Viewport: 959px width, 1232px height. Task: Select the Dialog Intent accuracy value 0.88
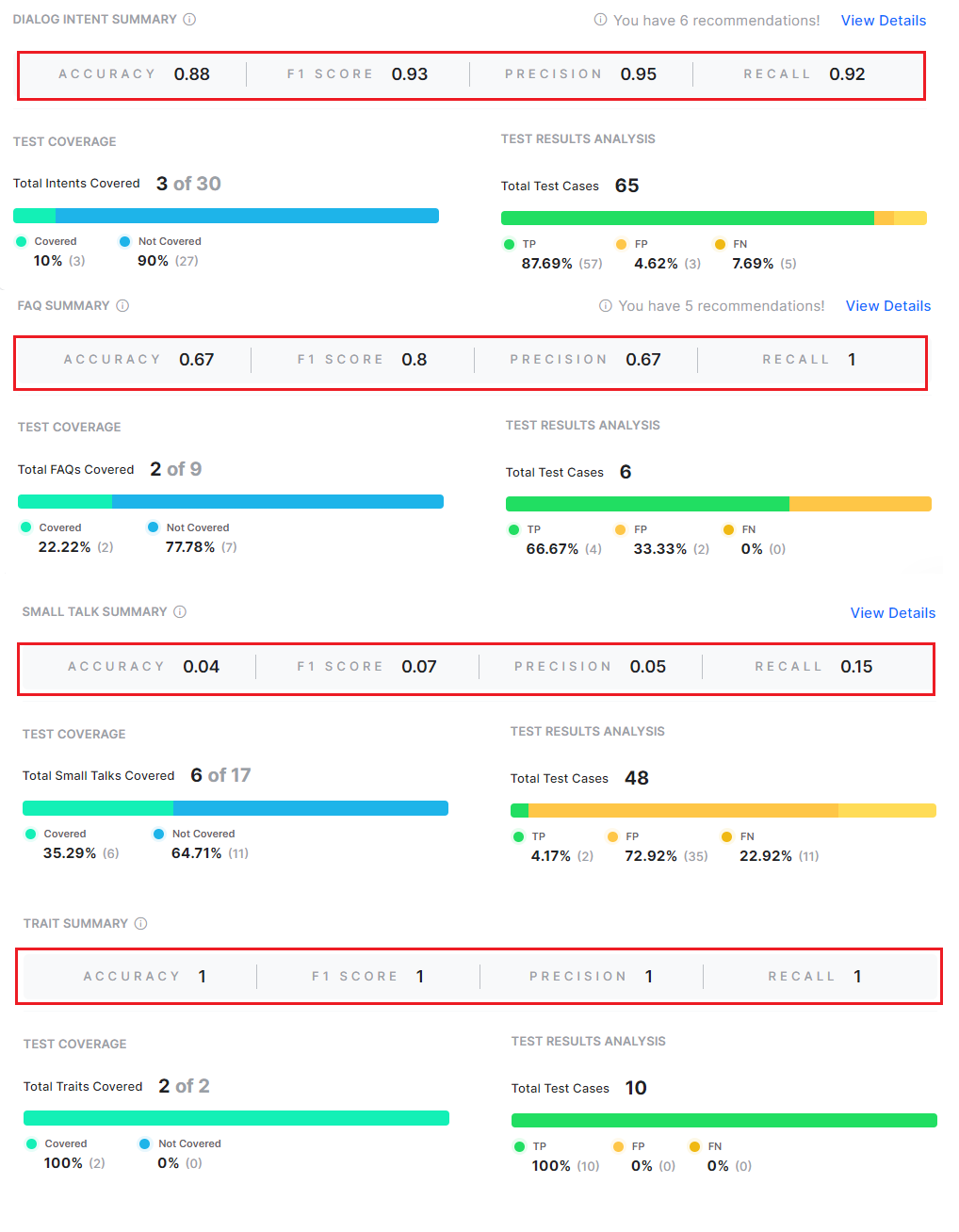click(x=192, y=74)
